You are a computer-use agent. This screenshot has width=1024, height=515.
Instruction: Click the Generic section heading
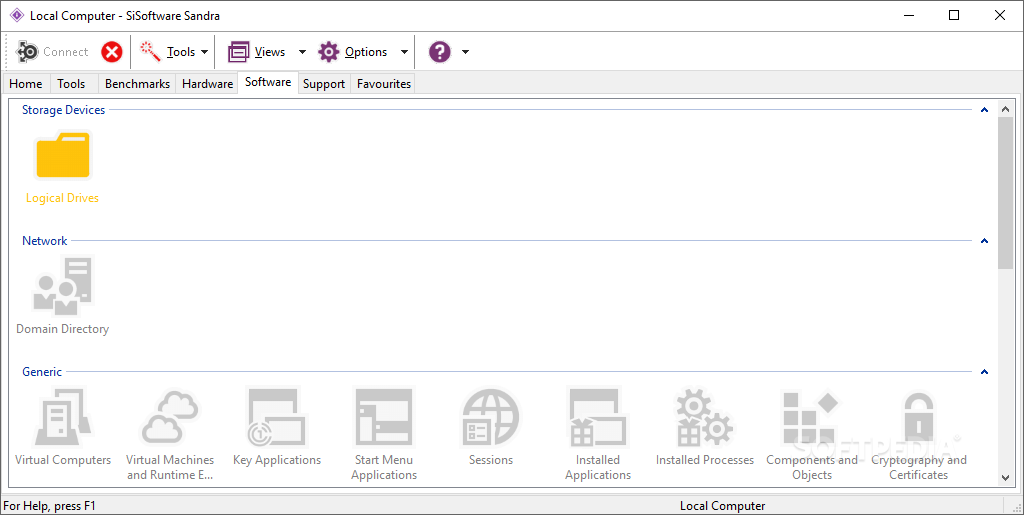pos(42,371)
